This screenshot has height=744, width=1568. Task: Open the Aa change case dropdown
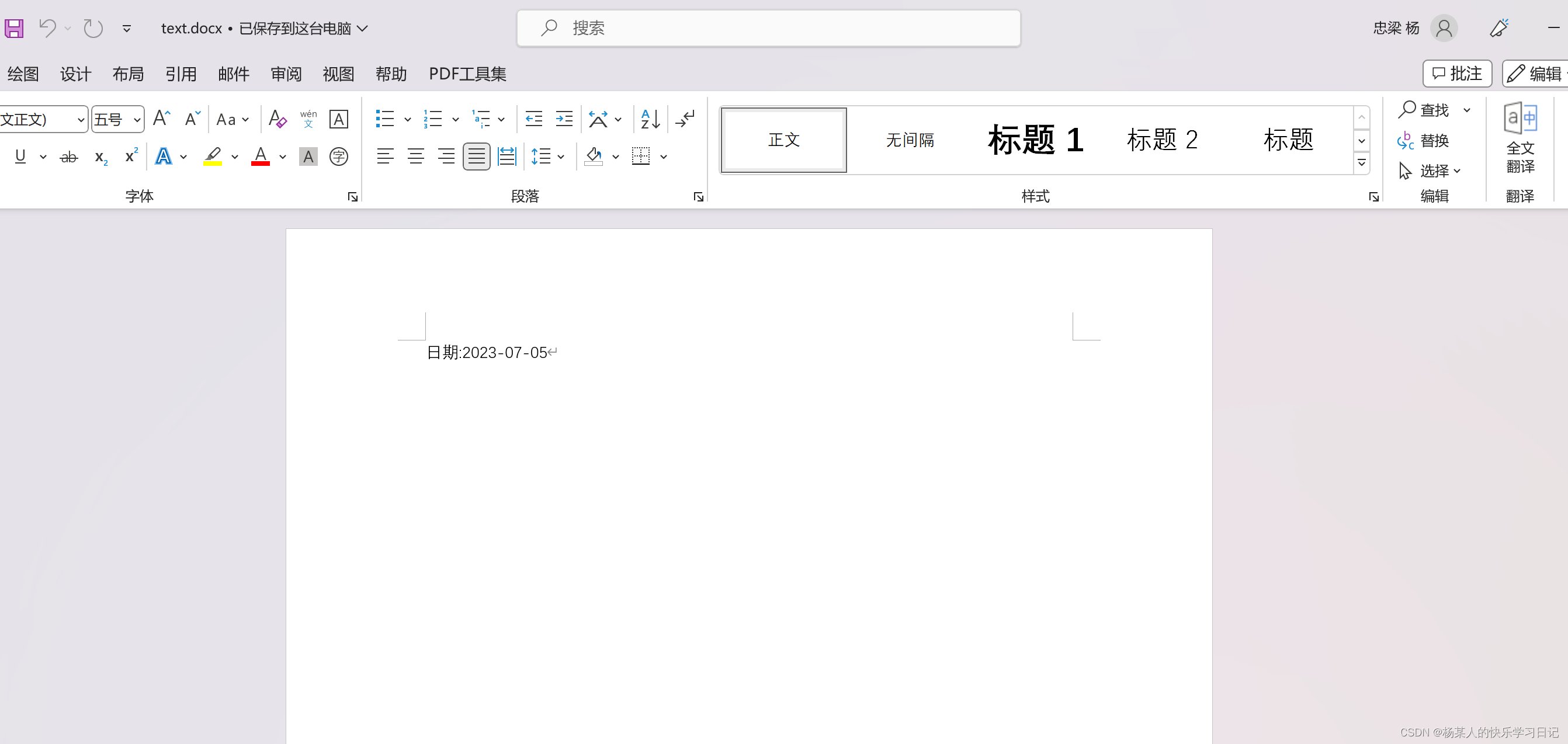click(x=233, y=119)
